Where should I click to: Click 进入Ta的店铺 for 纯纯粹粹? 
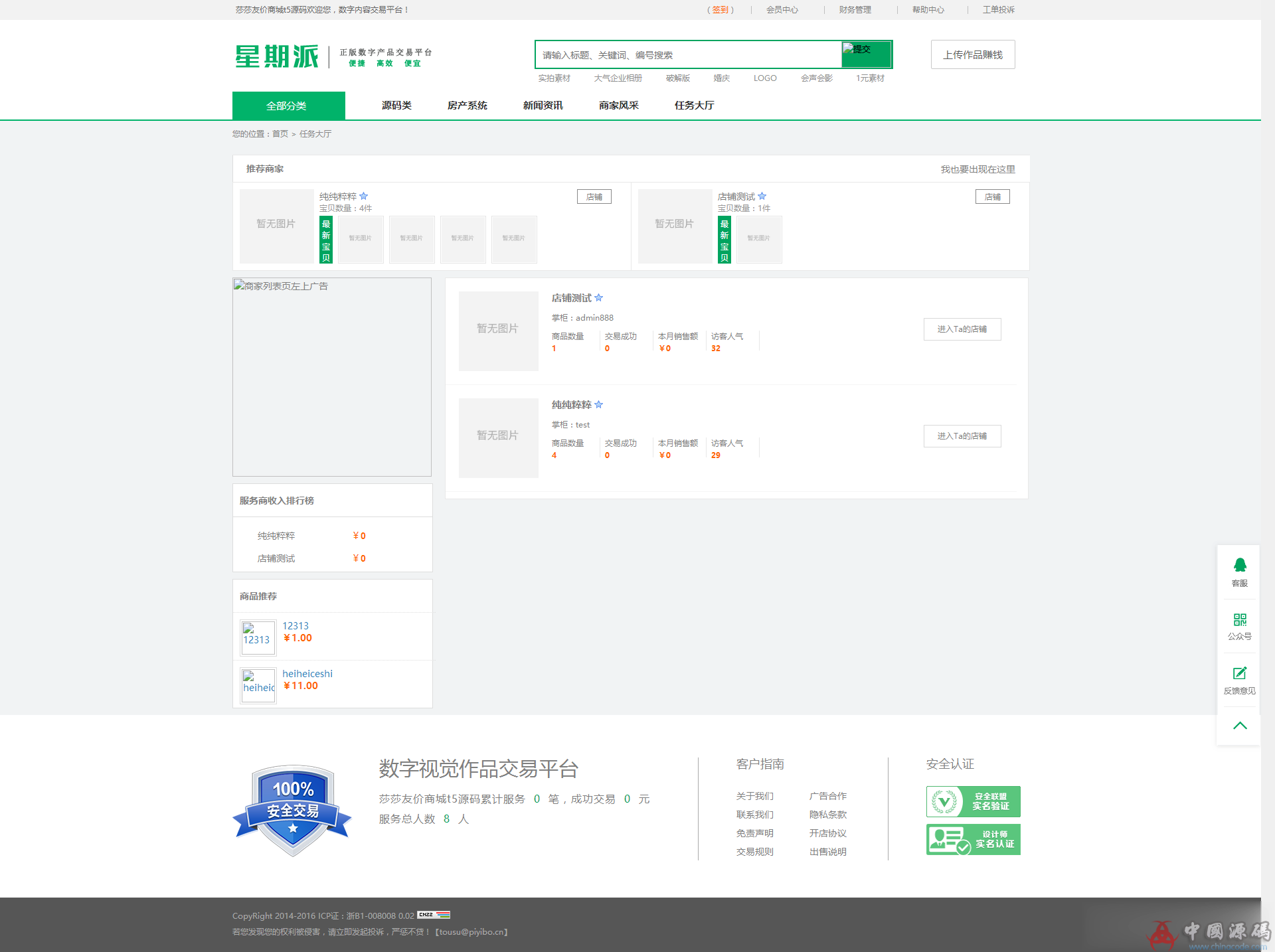962,436
